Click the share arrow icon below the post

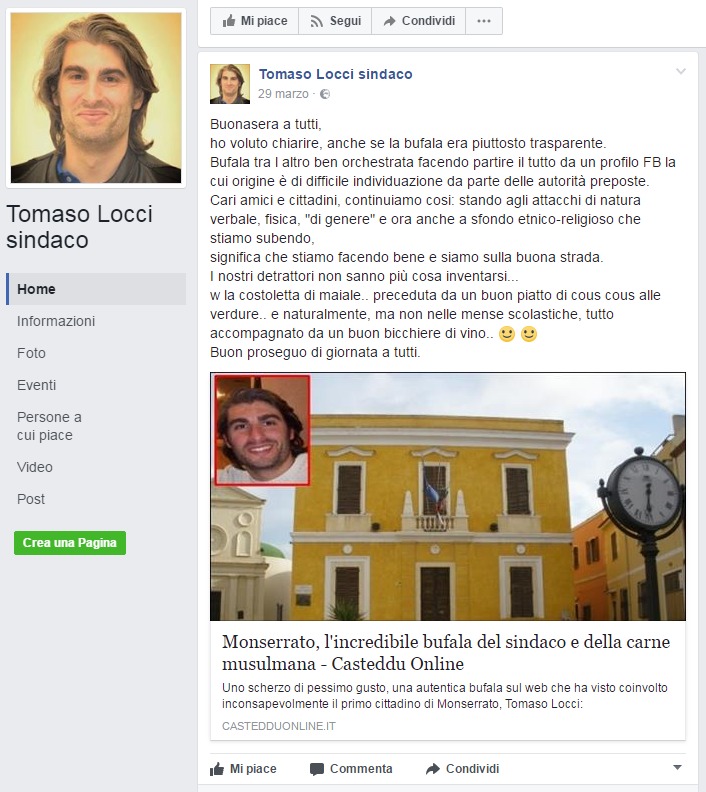pyautogui.click(x=433, y=769)
